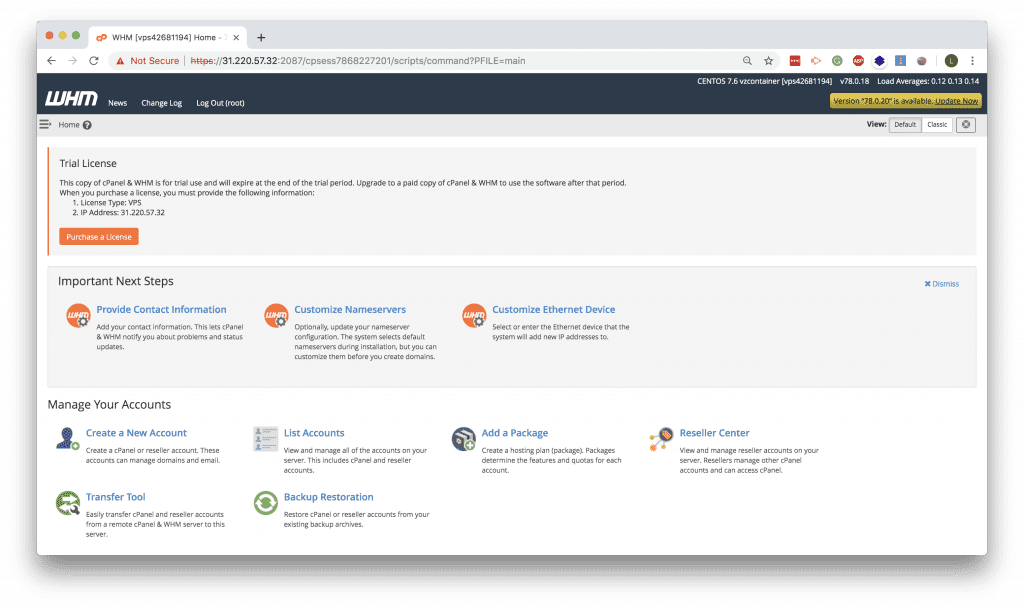1024x608 pixels.
Task: Select the List Accounts notepad icon
Action: [x=265, y=439]
